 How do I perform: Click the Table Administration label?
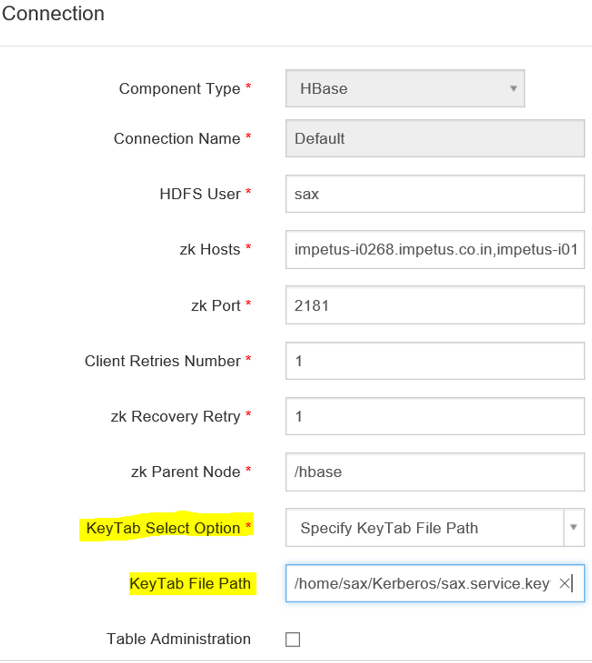[178, 639]
